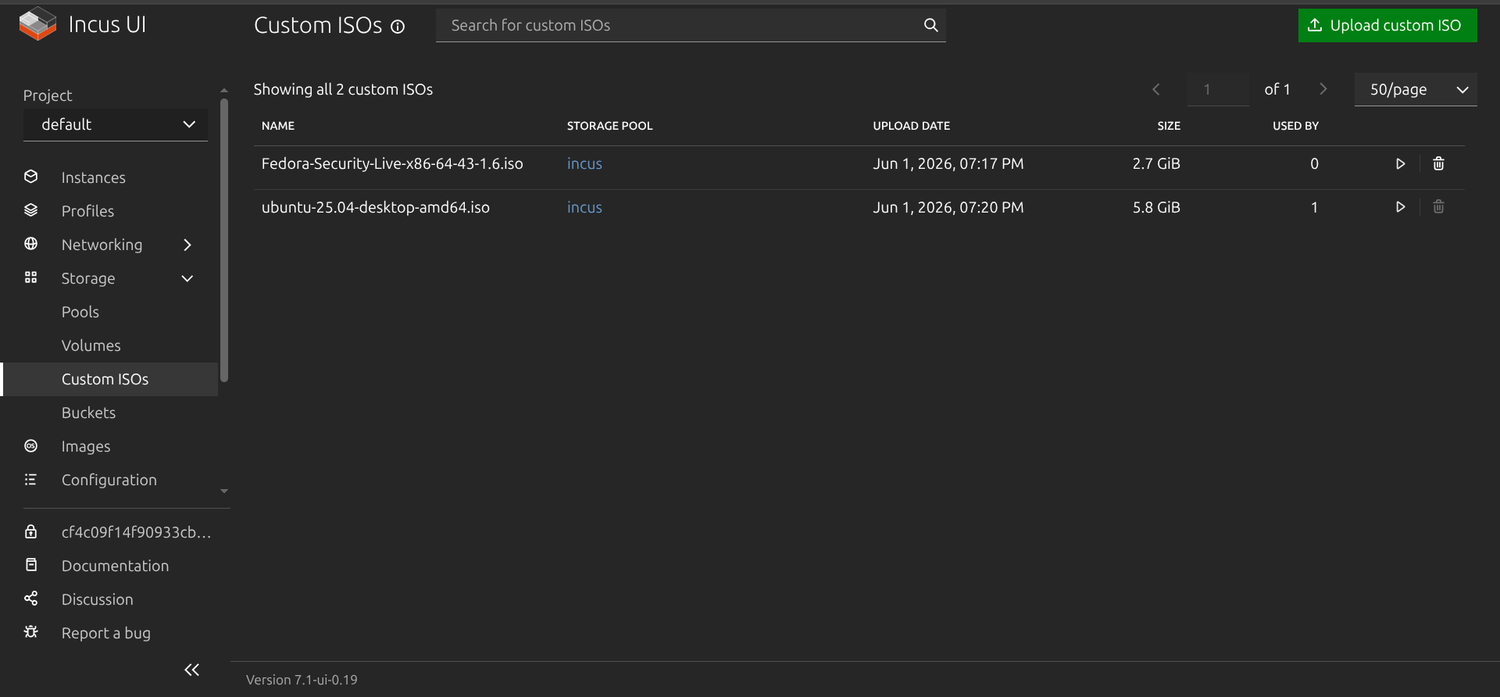
Task: Click upload date Jun 1, 2026, 07:17 PM
Action: click(948, 164)
